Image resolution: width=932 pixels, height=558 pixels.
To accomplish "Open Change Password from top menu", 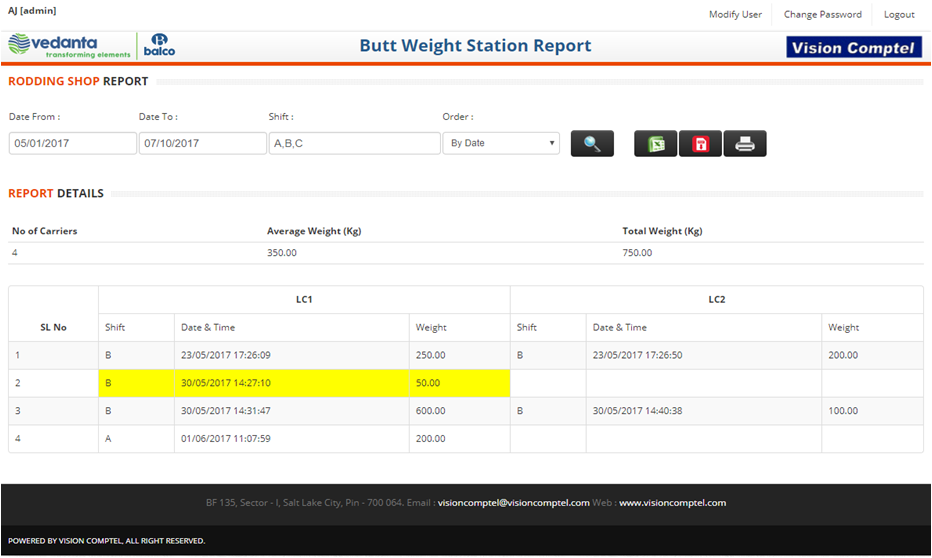I will [x=822, y=15].
